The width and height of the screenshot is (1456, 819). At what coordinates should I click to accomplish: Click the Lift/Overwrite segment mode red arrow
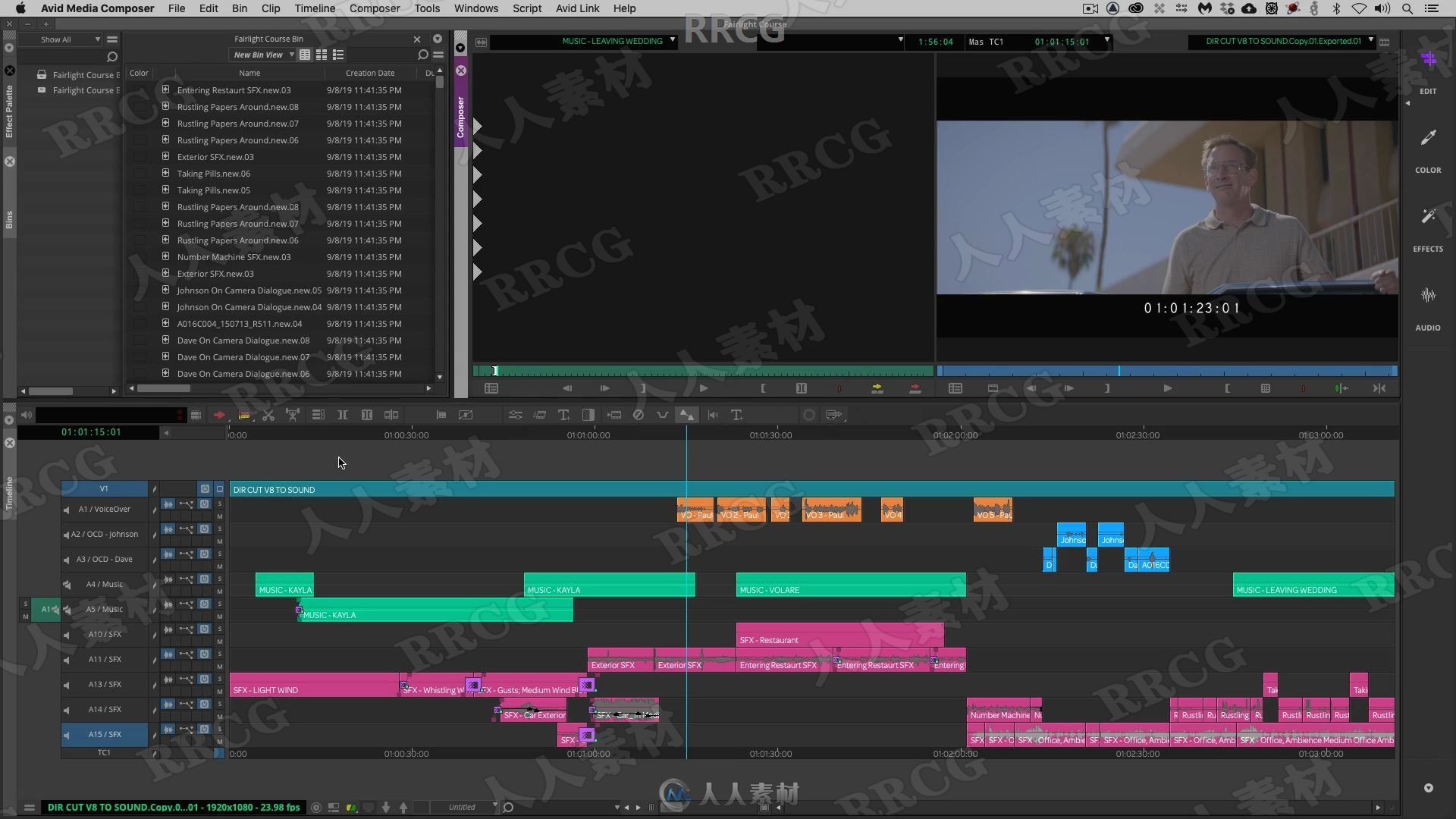tap(219, 415)
